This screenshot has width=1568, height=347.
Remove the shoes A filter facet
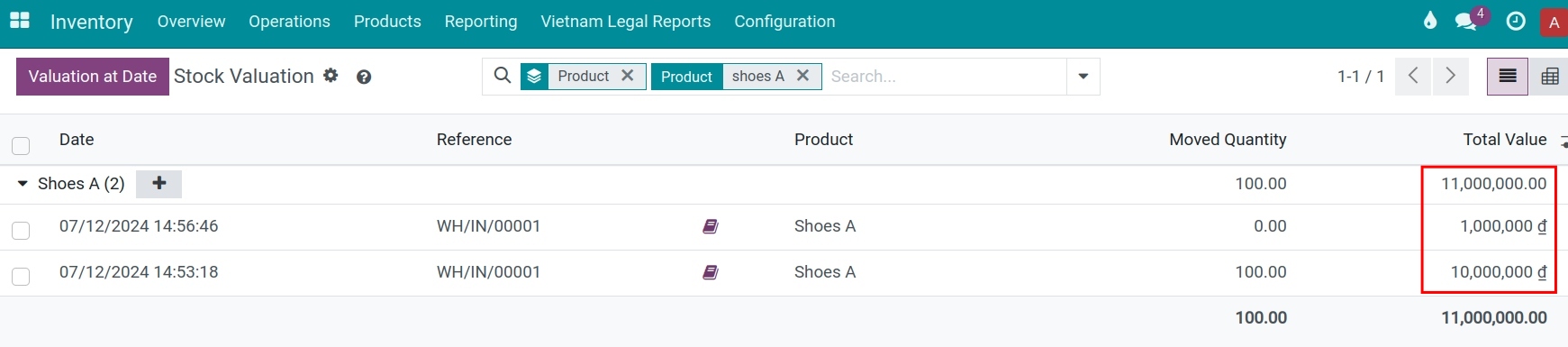[x=803, y=76]
